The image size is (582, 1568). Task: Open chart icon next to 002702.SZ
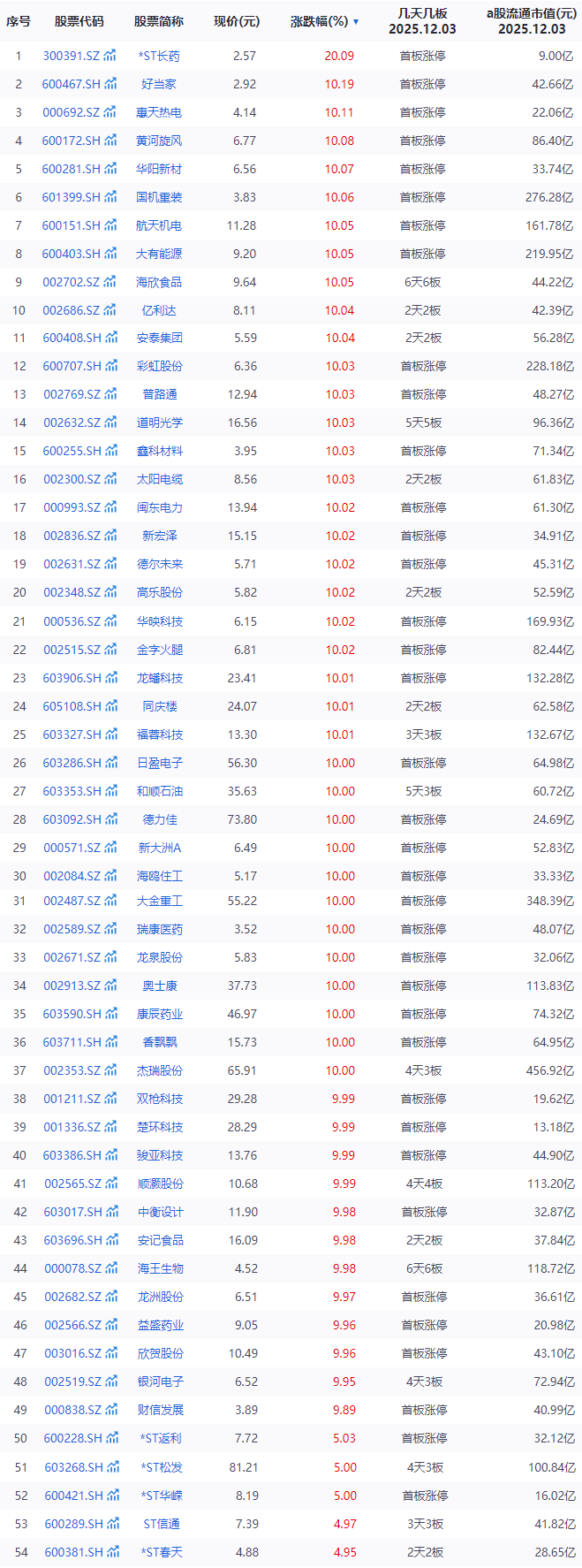[110, 282]
